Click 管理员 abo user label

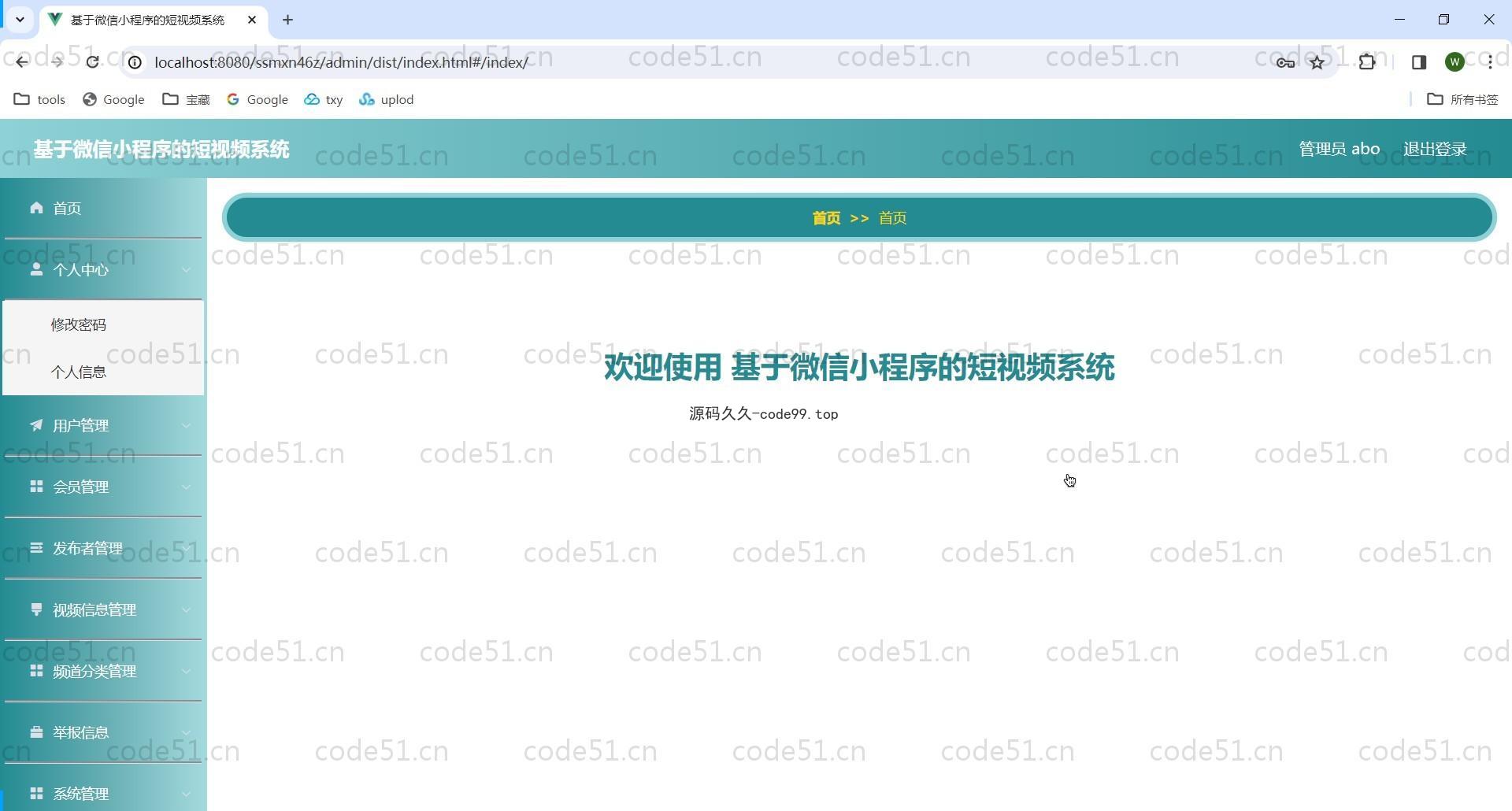[1339, 149]
